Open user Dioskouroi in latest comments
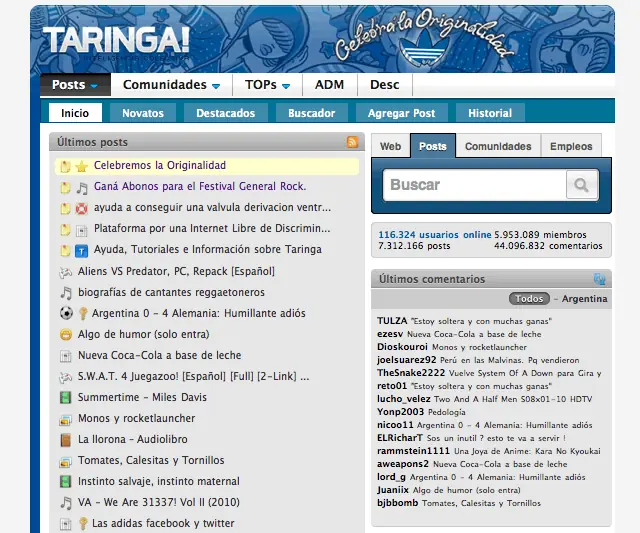640x533 pixels. point(402,347)
